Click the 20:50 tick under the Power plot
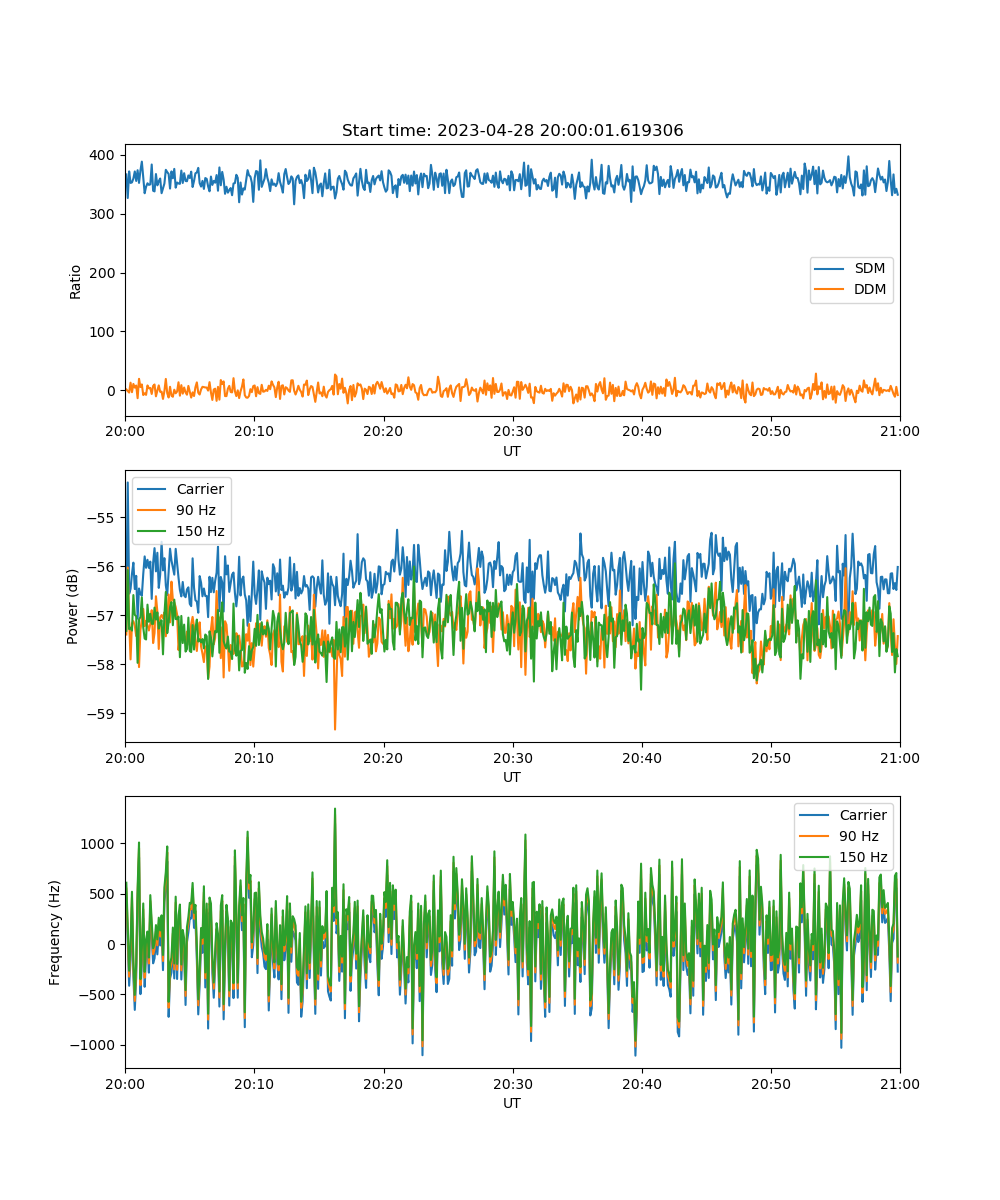This screenshot has height=1200, width=1000. (x=771, y=757)
